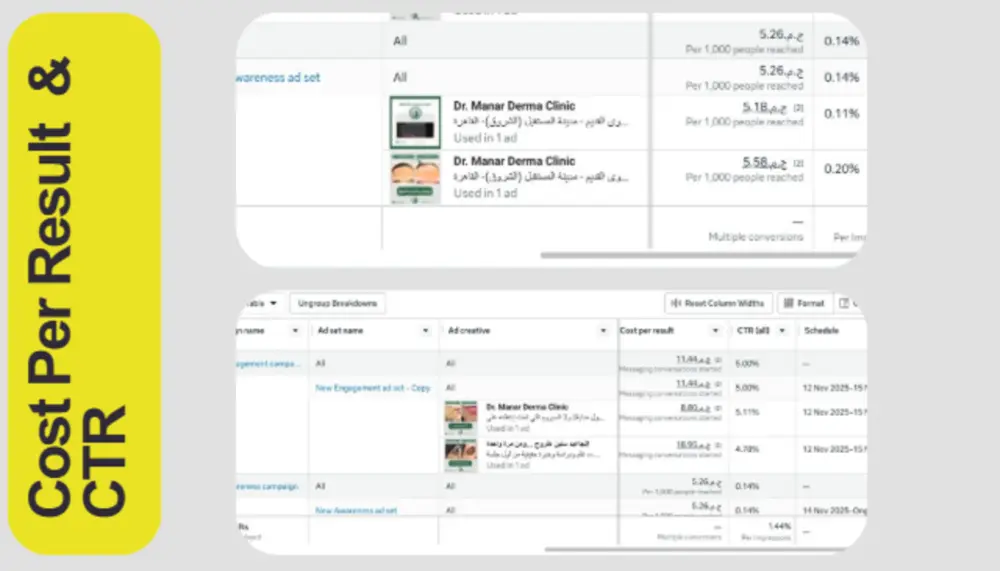This screenshot has height=571, width=1000.
Task: Click the panel icon right of Format button
Action: [x=844, y=303]
